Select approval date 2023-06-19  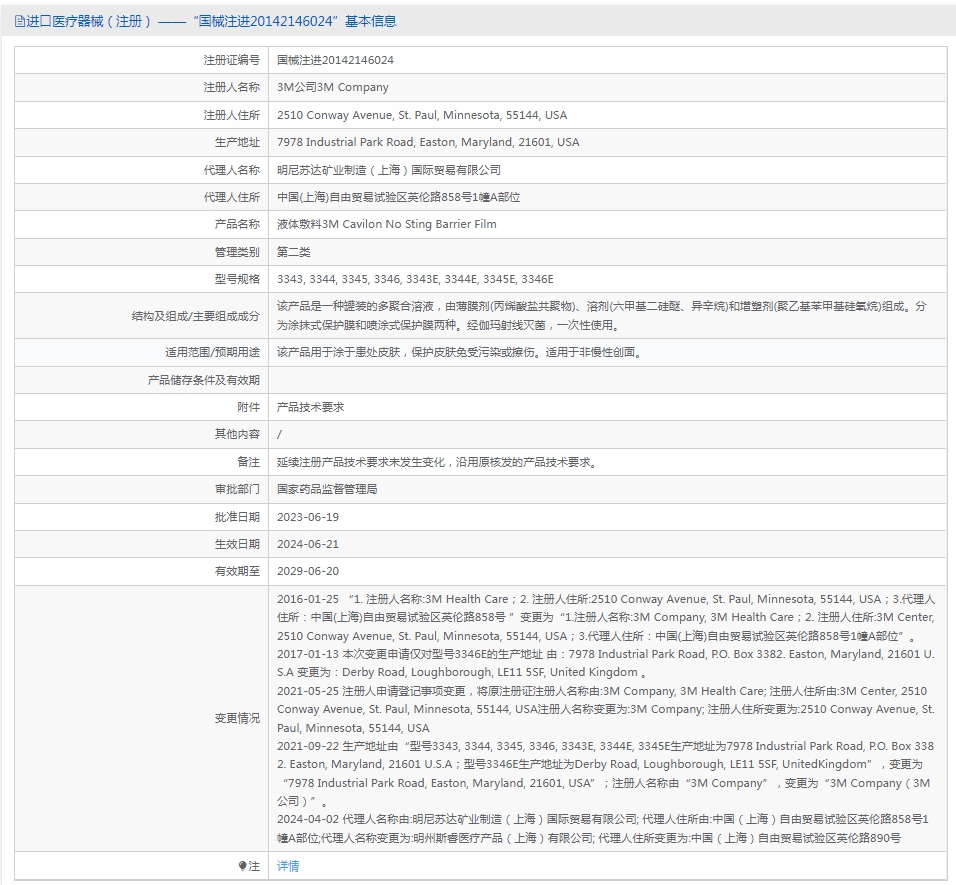click(308, 517)
